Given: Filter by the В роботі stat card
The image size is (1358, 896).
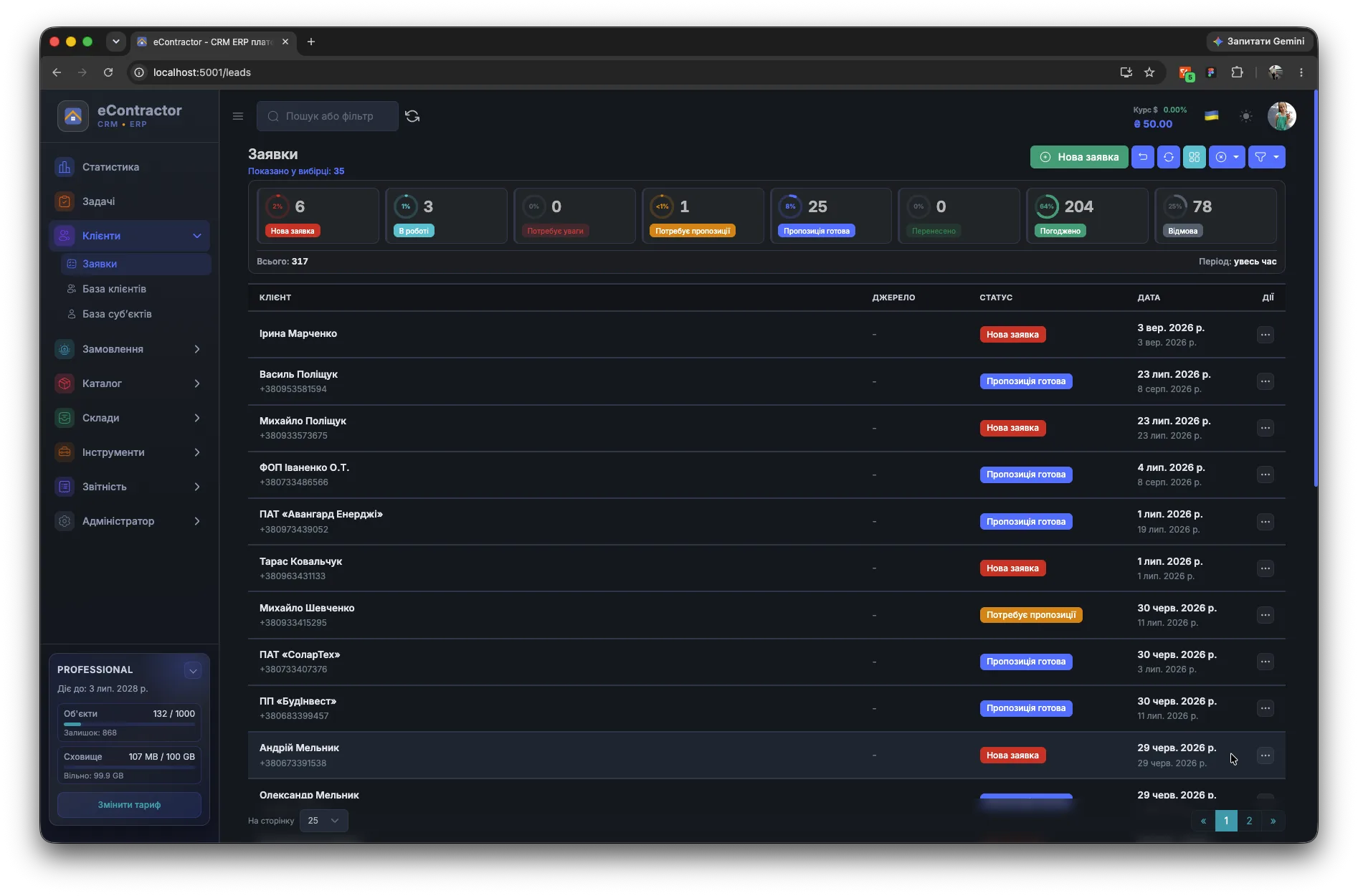Looking at the screenshot, I should (x=446, y=216).
